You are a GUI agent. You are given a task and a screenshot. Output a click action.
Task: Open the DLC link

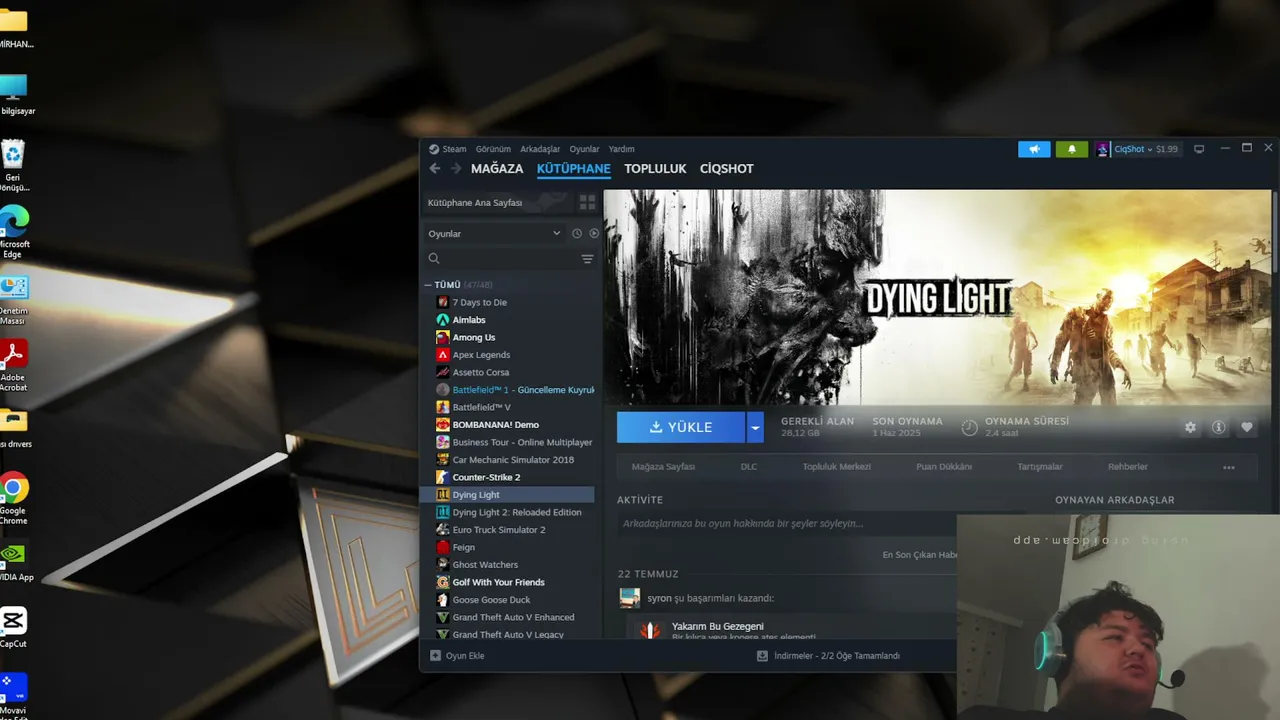pos(749,467)
